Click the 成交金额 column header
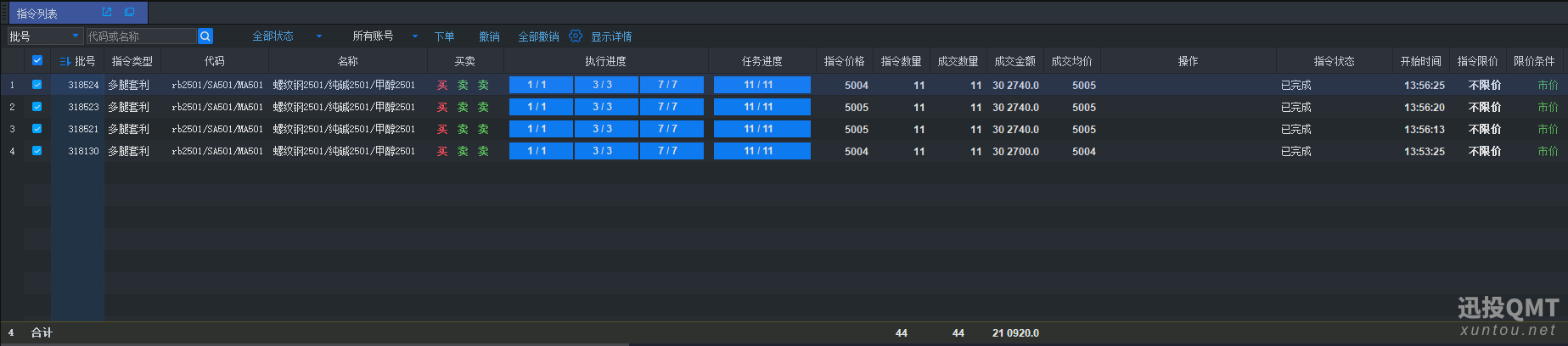 pyautogui.click(x=1015, y=61)
